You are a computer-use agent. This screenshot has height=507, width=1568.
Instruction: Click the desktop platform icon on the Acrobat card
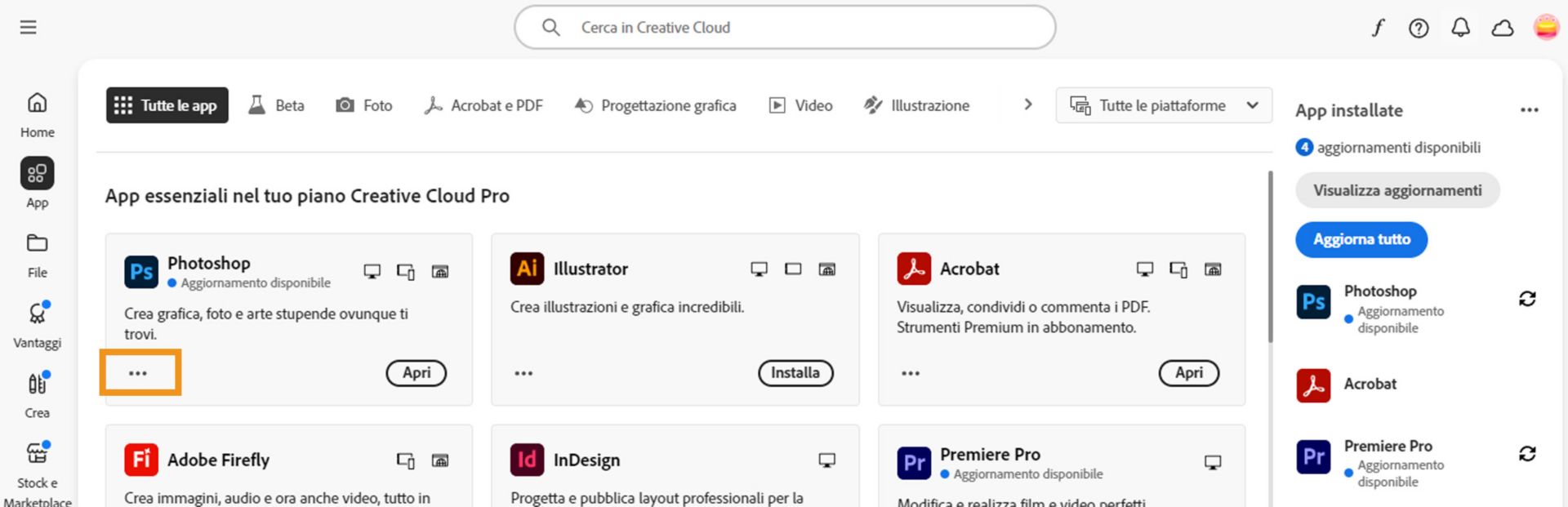pyautogui.click(x=1145, y=269)
